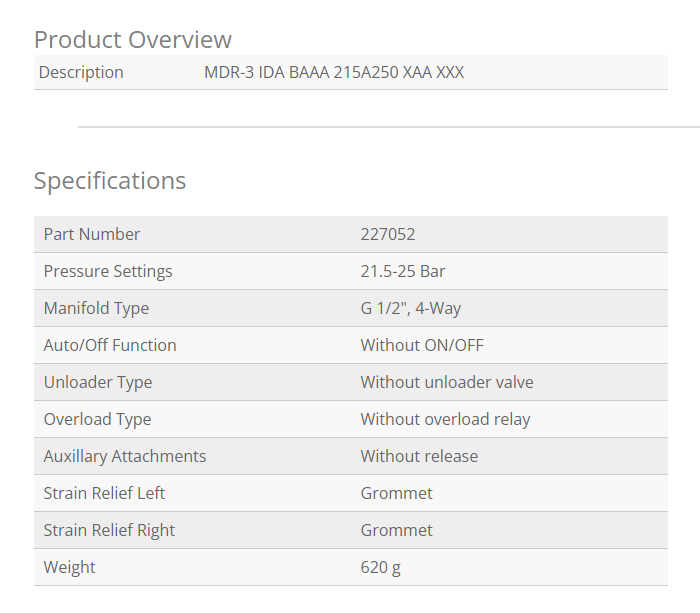Click the Manifold Type label
The height and width of the screenshot is (613, 700).
96,309
